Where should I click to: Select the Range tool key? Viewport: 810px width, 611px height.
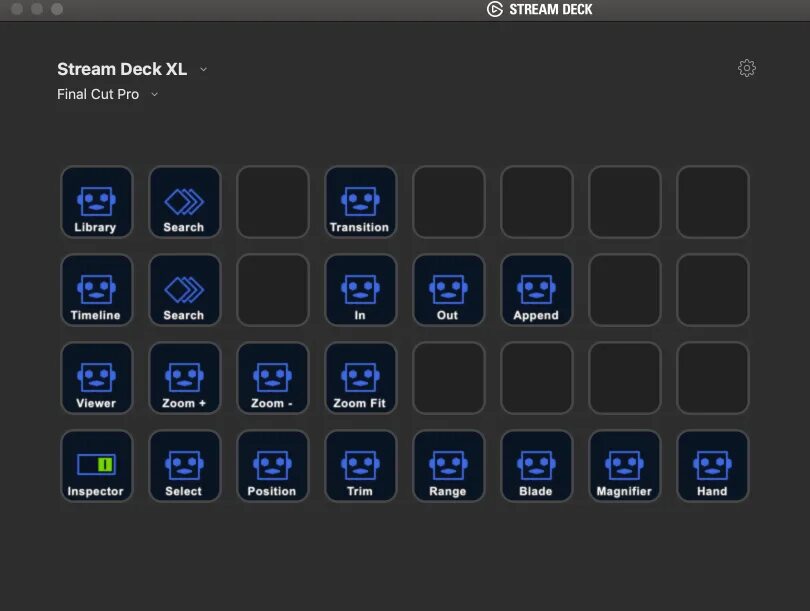coord(448,466)
